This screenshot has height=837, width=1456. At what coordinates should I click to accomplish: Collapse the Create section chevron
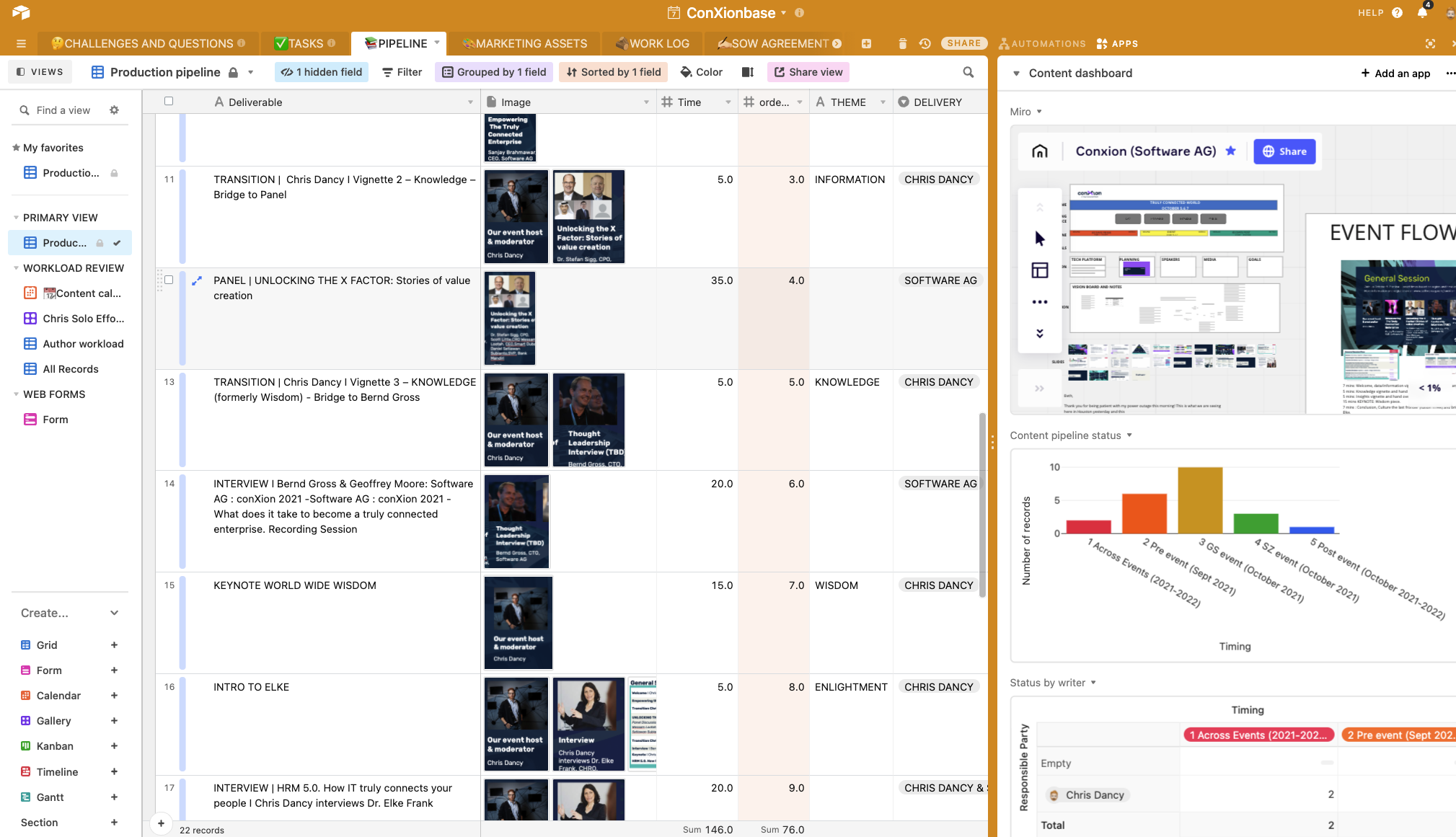[x=114, y=613]
